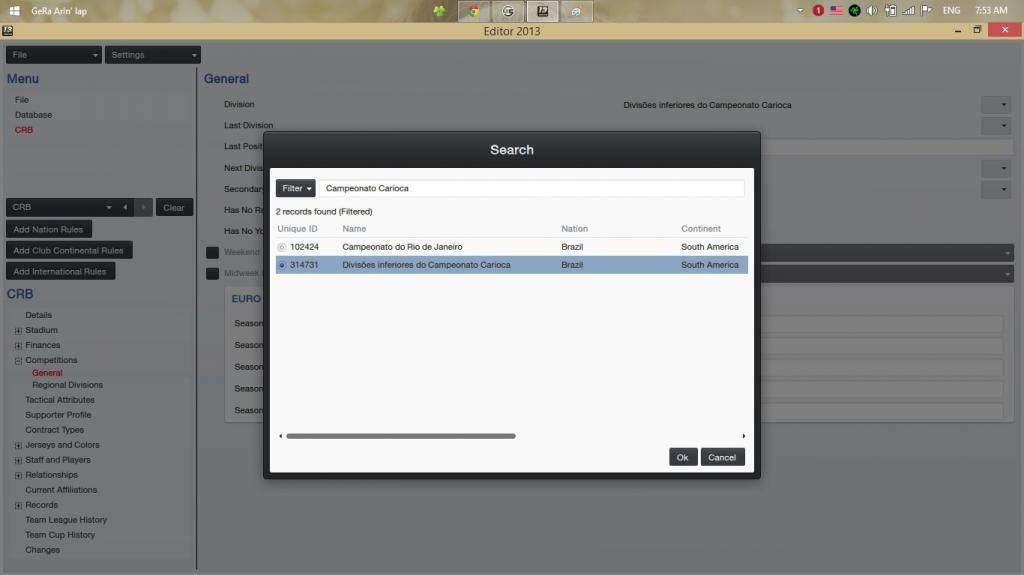Confirm search with Ok button

pyautogui.click(x=682, y=457)
